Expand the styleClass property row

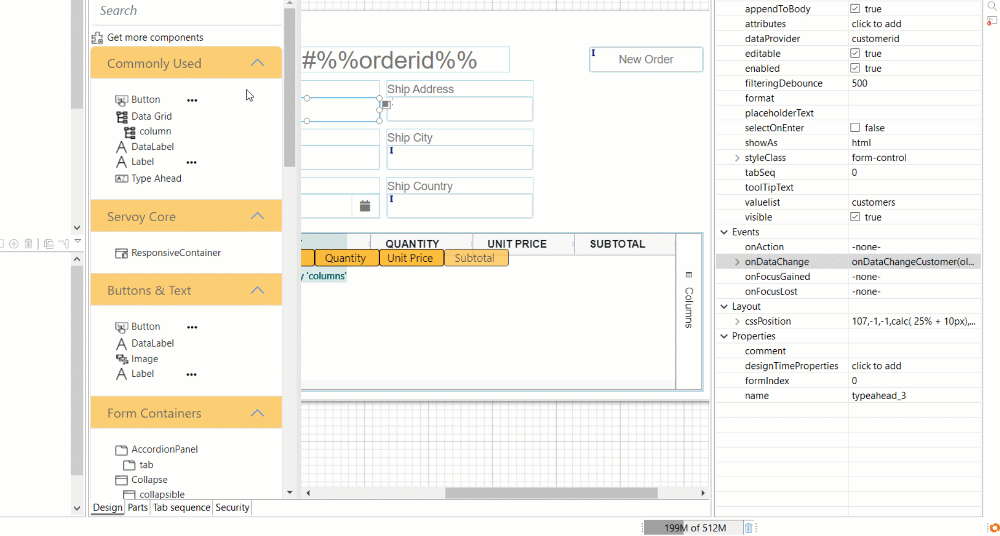pos(737,158)
